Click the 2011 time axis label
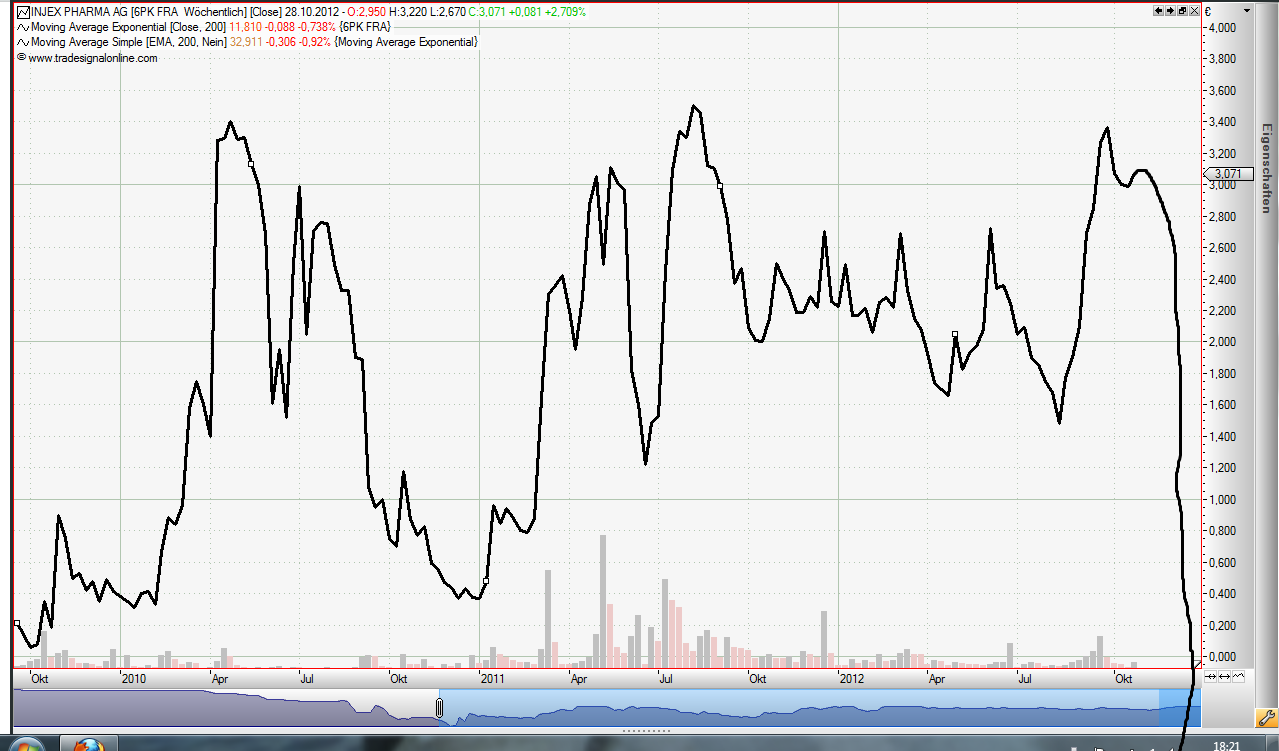1279x751 pixels. pos(494,678)
